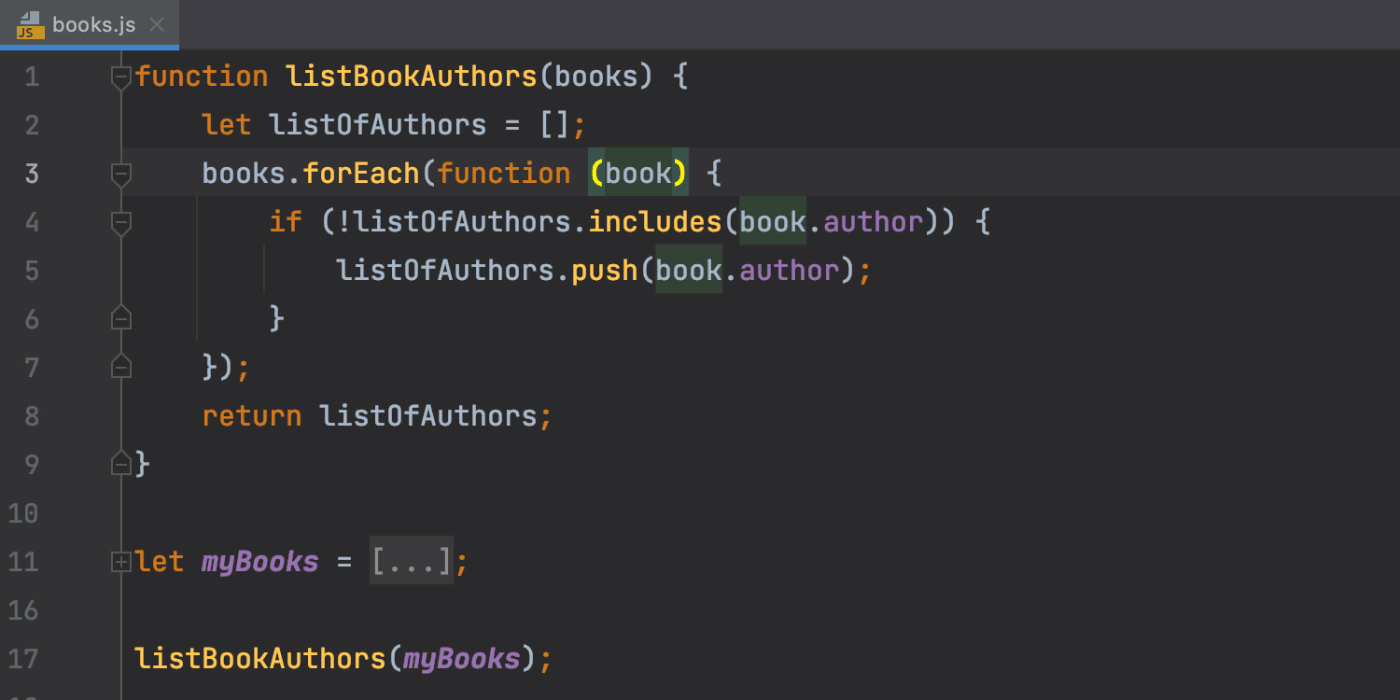1400x700 pixels.
Task: Click the function keyword on line 1
Action: pyautogui.click(x=202, y=77)
